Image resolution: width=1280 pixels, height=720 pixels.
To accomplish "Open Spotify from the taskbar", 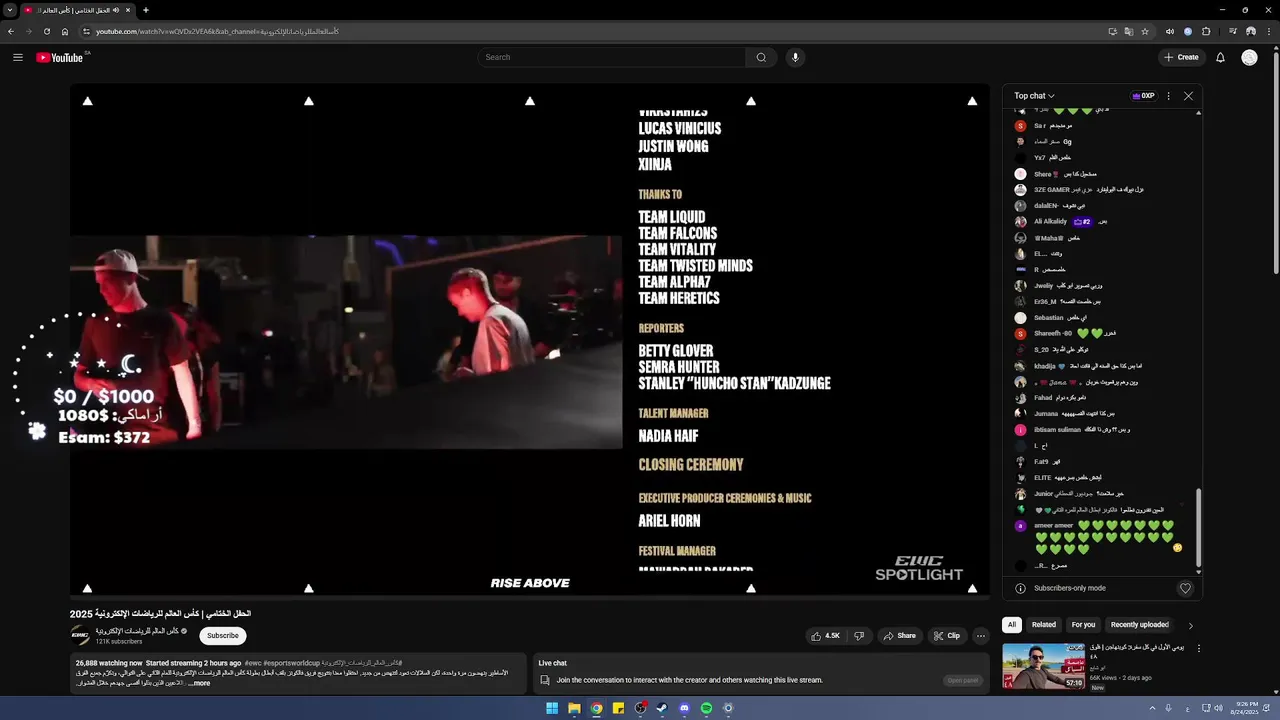I will point(706,708).
